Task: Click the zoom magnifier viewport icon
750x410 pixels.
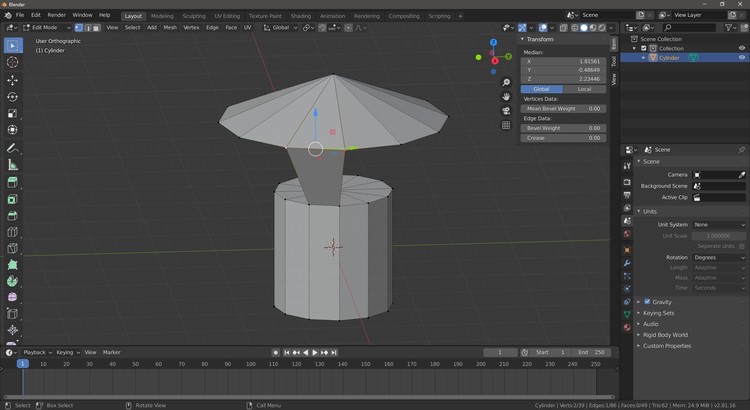Action: pos(507,82)
